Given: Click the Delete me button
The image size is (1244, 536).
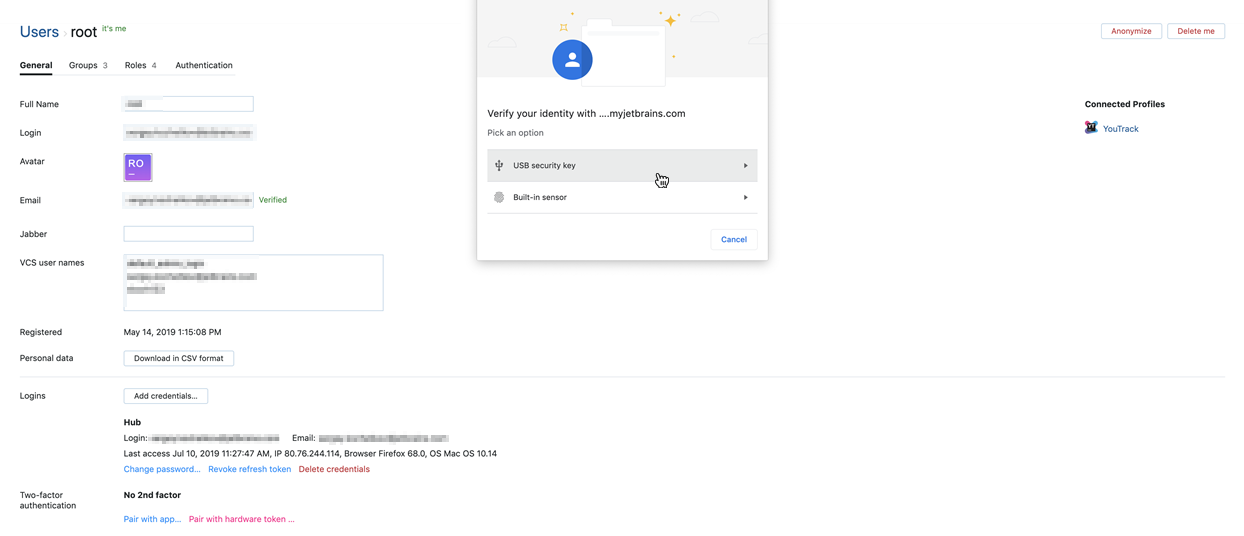Looking at the screenshot, I should [1195, 31].
